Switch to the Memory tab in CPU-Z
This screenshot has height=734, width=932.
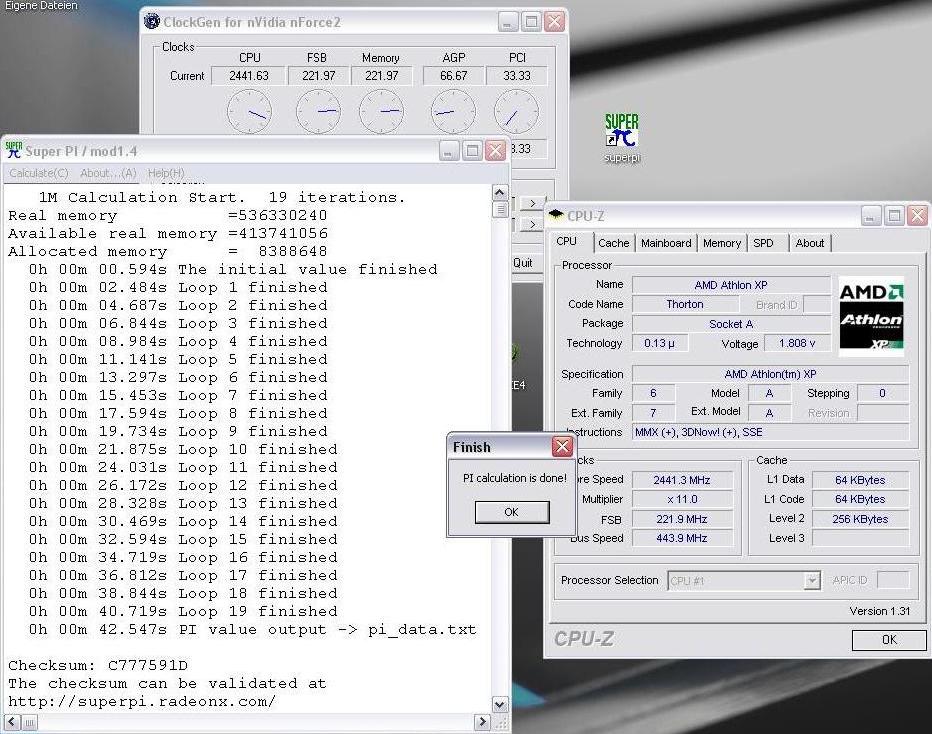[x=722, y=243]
